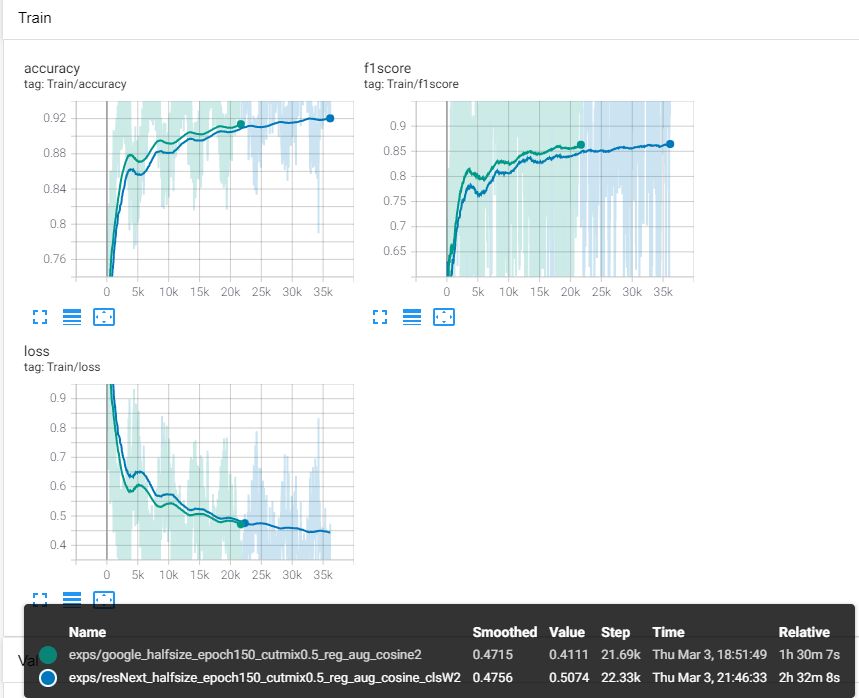Fit accuracy chart domain to data

[x=104, y=317]
